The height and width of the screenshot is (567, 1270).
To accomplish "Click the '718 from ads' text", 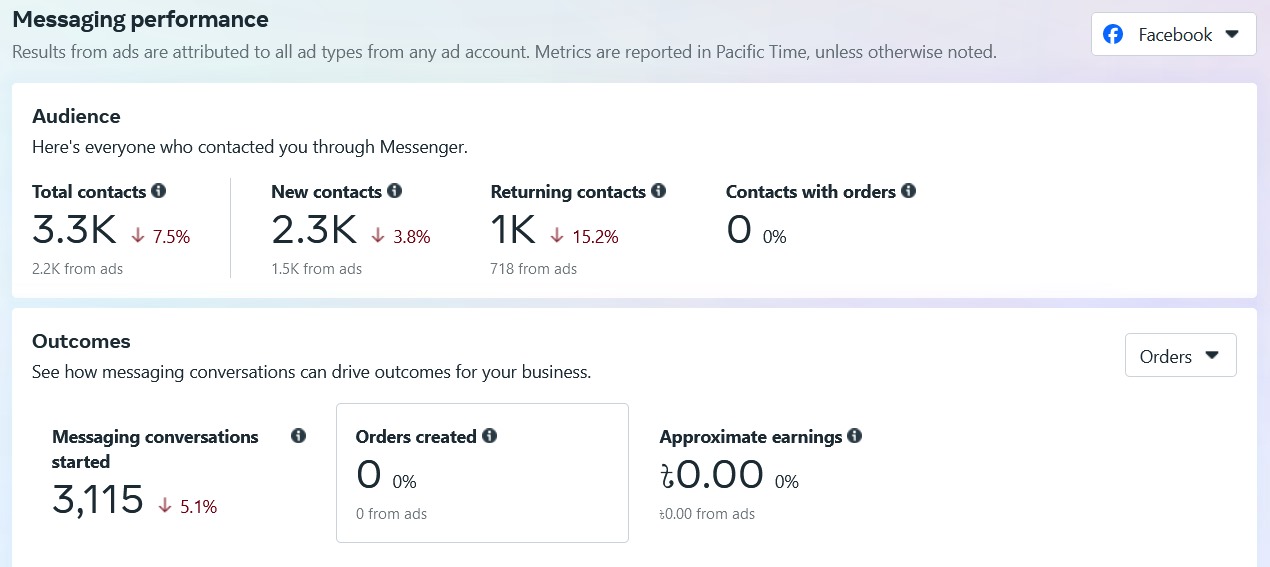I will click(533, 269).
